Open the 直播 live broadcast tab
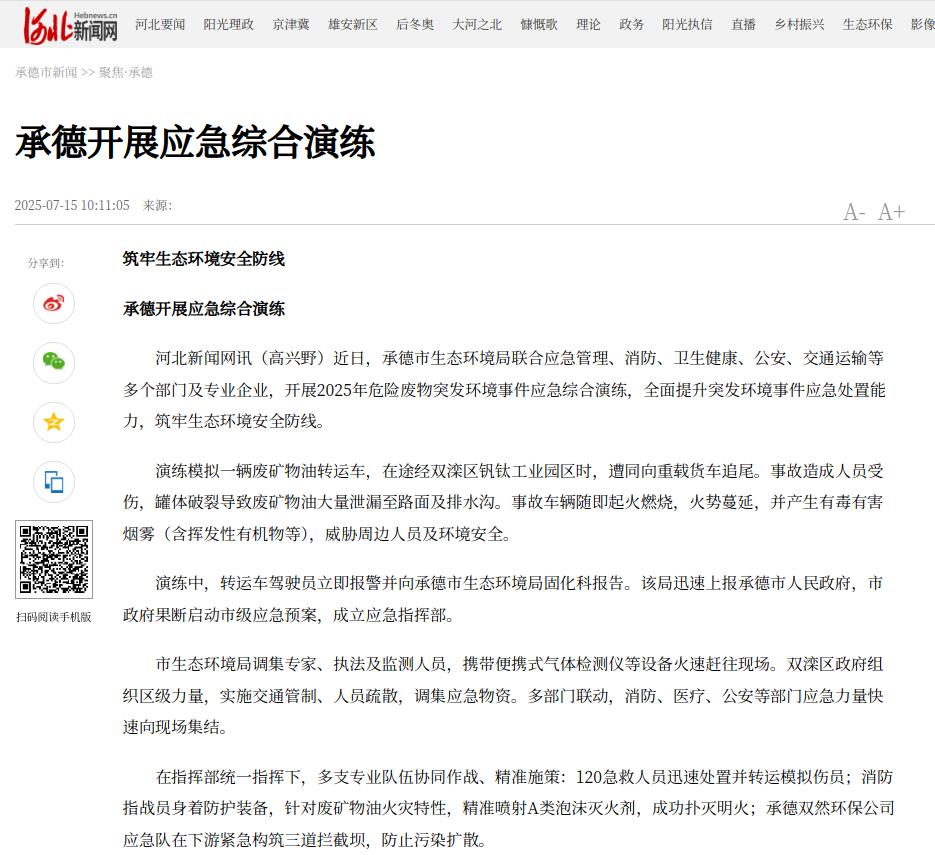This screenshot has width=935, height=855. tap(743, 25)
